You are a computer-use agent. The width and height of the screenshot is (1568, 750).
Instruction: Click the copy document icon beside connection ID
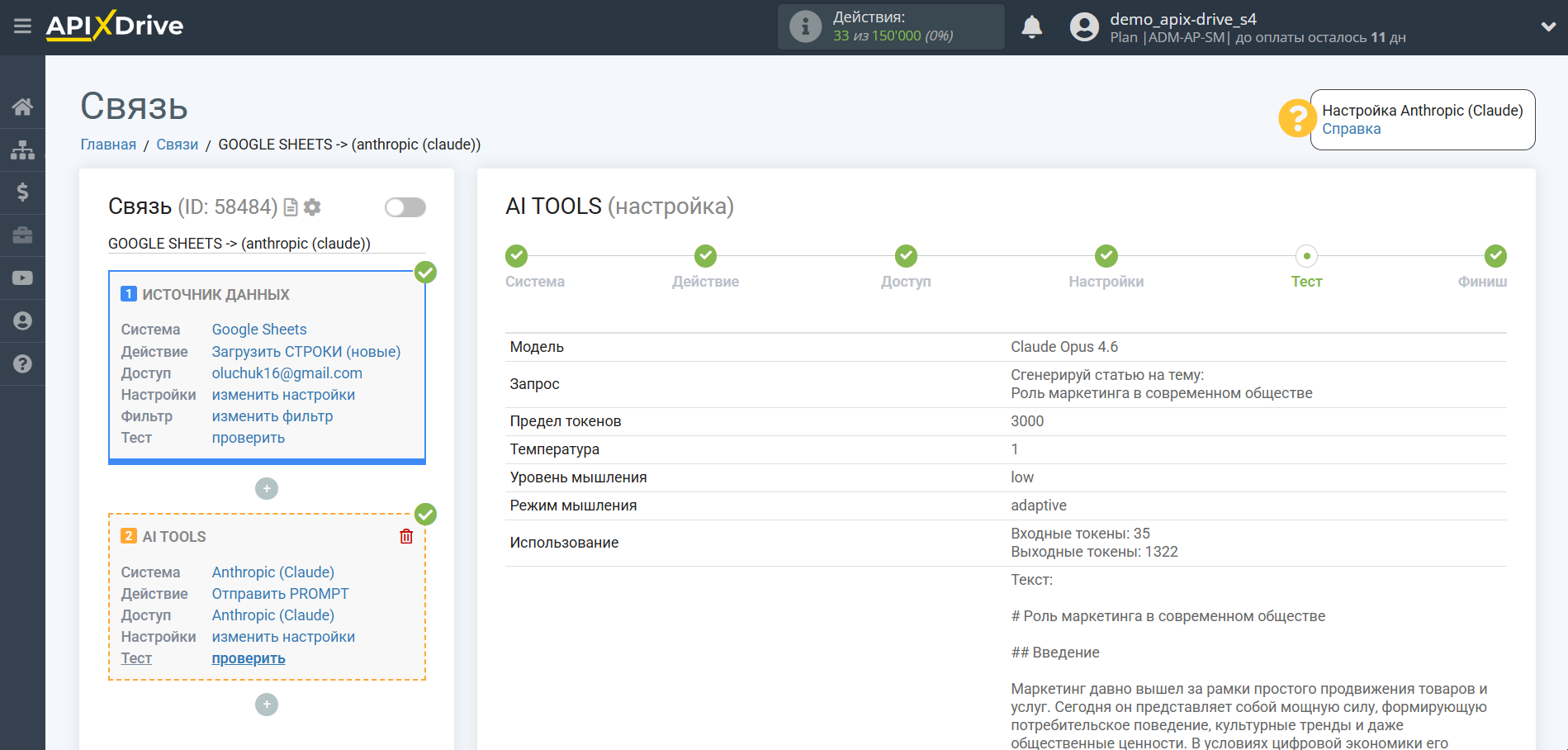coord(291,207)
